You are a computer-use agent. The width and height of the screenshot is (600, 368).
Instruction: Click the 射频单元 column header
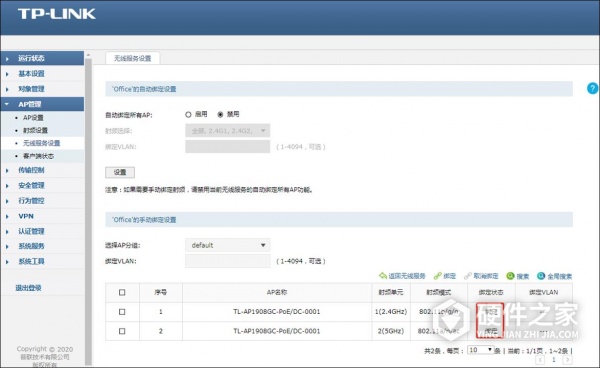tap(391, 293)
